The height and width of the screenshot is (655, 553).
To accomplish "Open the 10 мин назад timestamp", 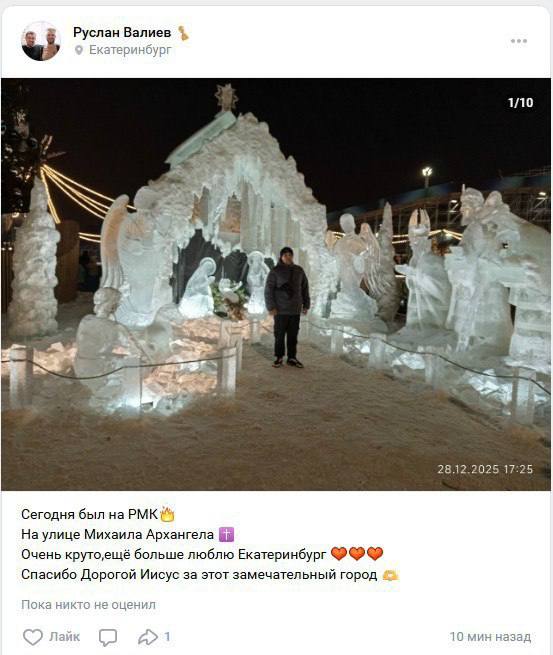I will click(490, 637).
